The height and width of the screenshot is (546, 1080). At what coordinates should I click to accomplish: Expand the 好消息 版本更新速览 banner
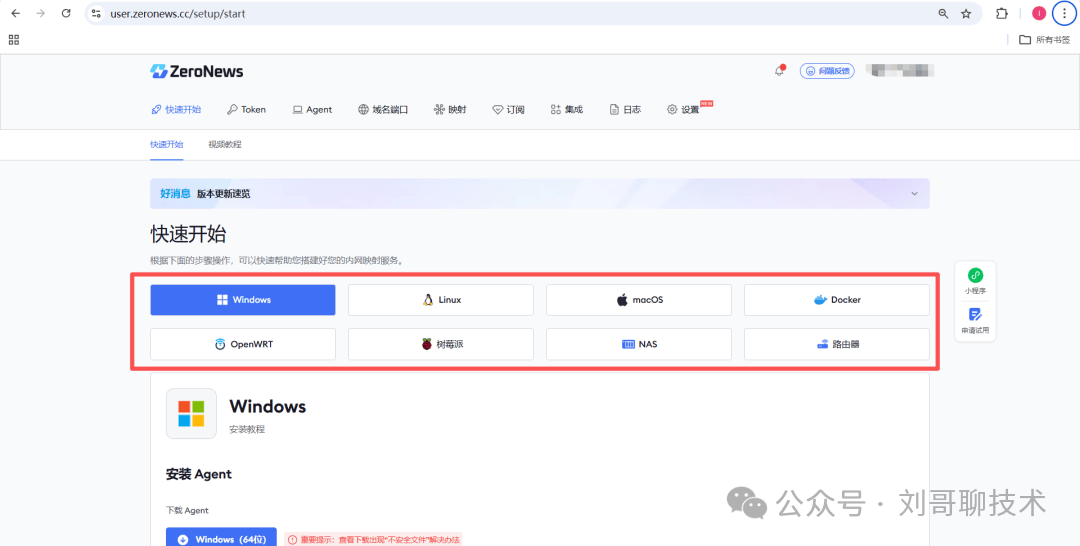pyautogui.click(x=913, y=193)
